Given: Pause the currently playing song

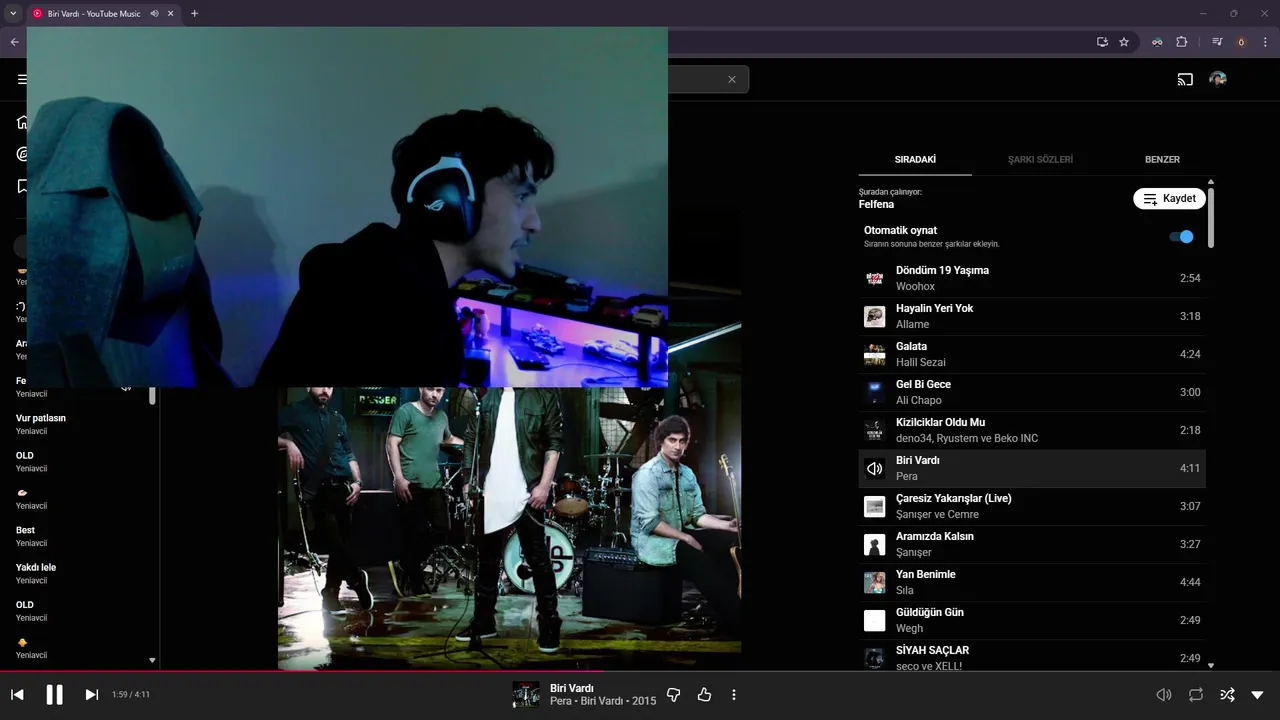Looking at the screenshot, I should point(54,694).
